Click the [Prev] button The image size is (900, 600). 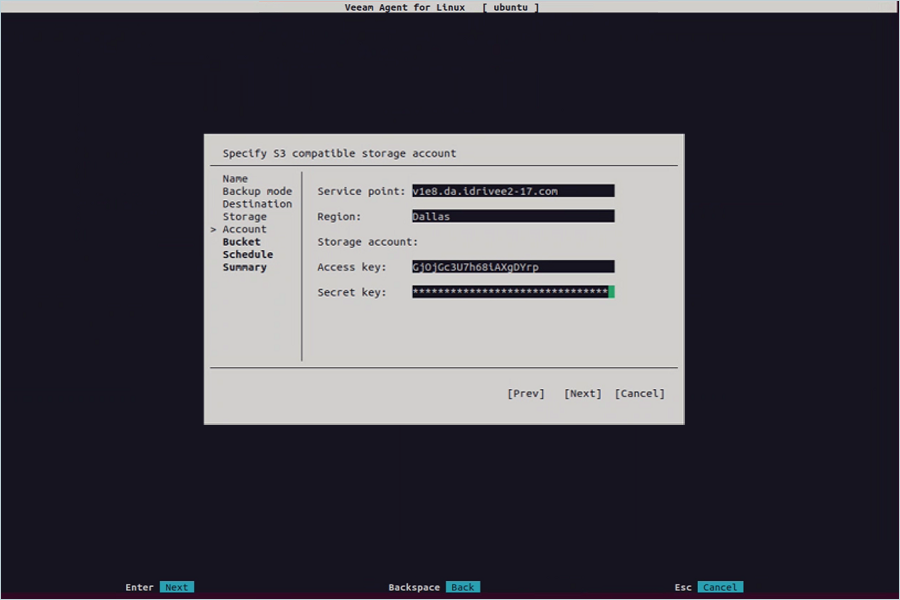tap(526, 393)
